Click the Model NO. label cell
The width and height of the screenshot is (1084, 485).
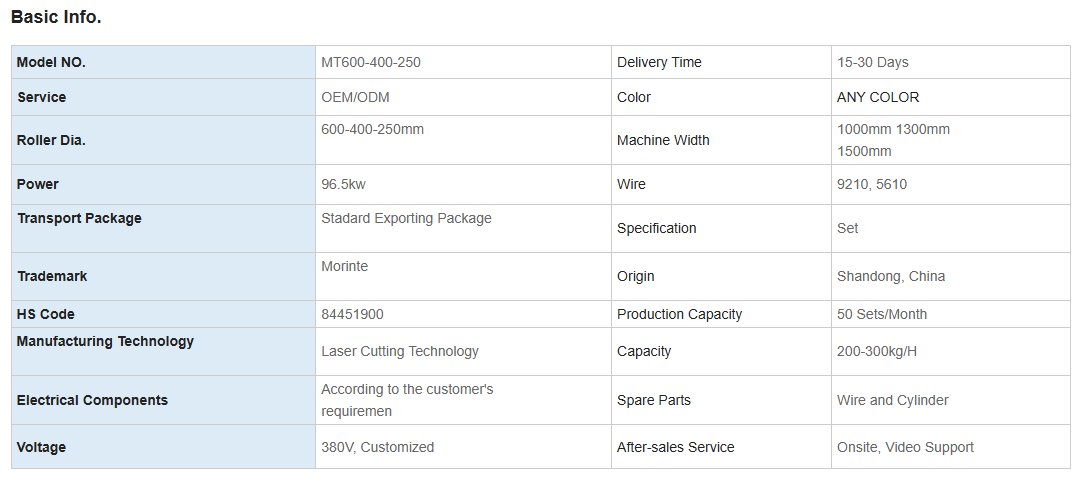(x=52, y=62)
